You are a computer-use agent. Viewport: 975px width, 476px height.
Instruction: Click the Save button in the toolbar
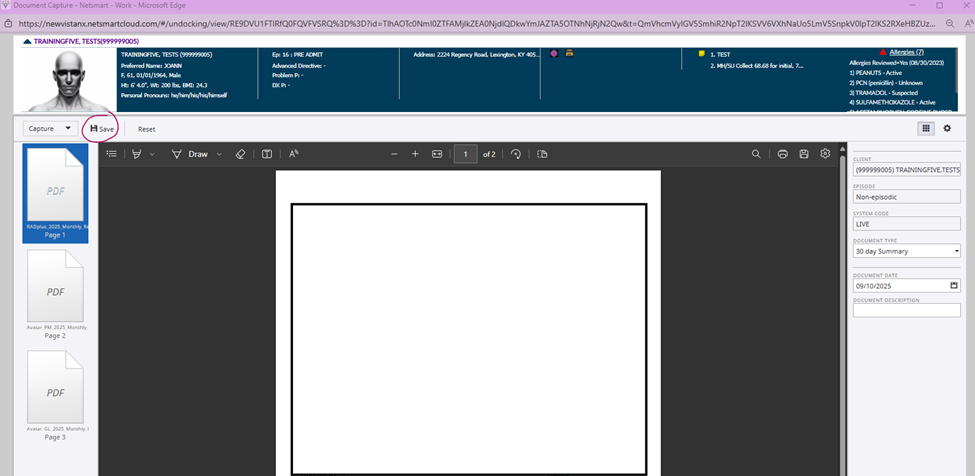[x=102, y=129]
